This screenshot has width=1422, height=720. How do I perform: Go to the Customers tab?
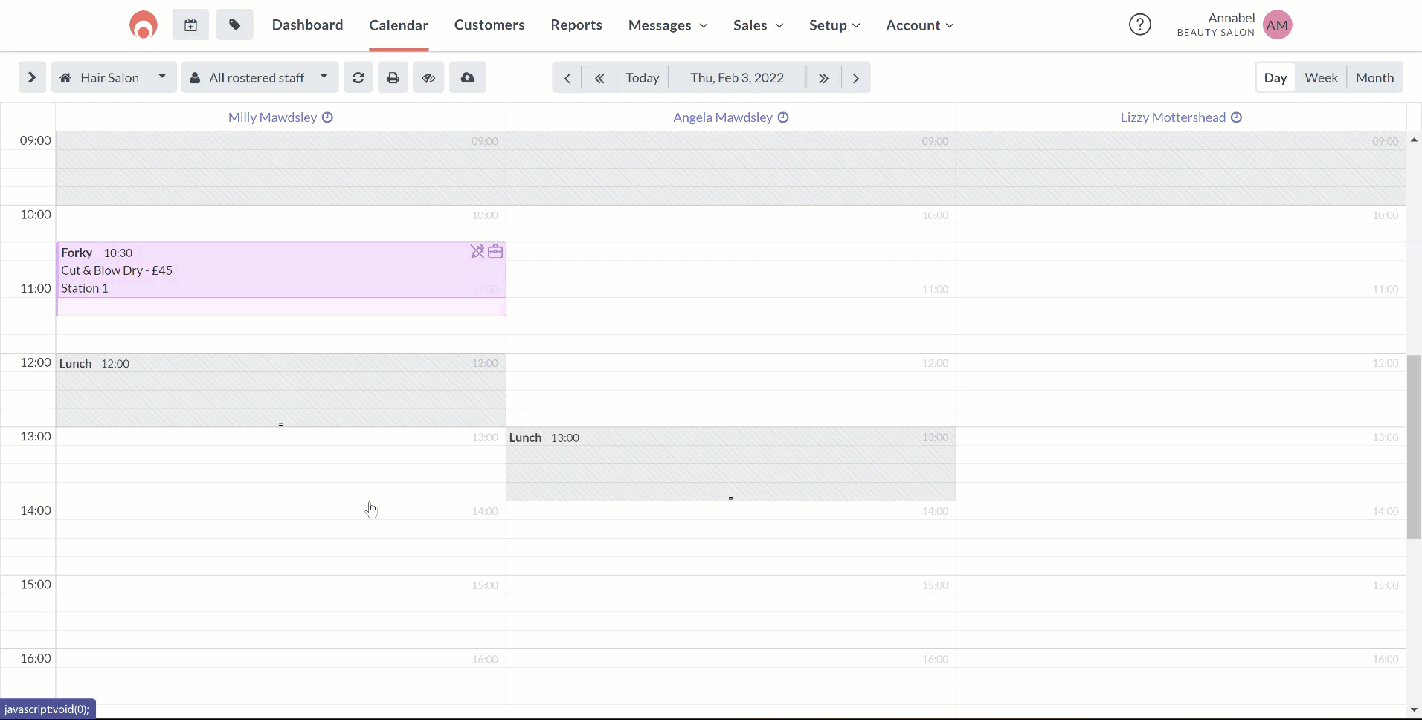[x=489, y=25]
